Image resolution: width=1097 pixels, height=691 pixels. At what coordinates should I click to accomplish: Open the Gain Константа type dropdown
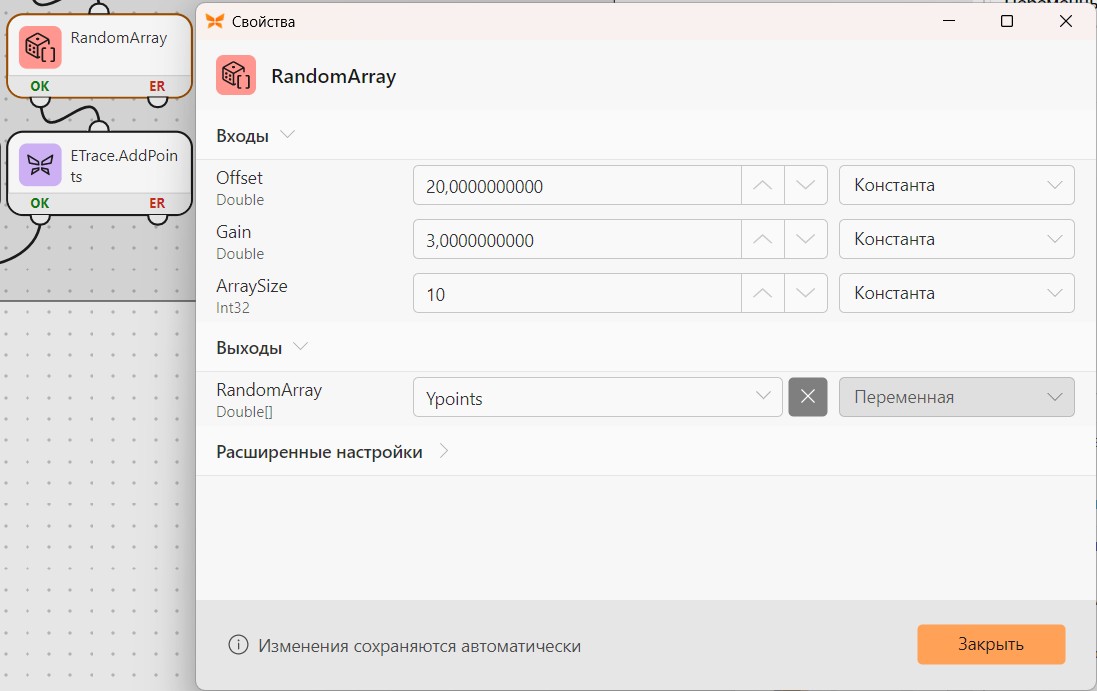click(x=956, y=239)
